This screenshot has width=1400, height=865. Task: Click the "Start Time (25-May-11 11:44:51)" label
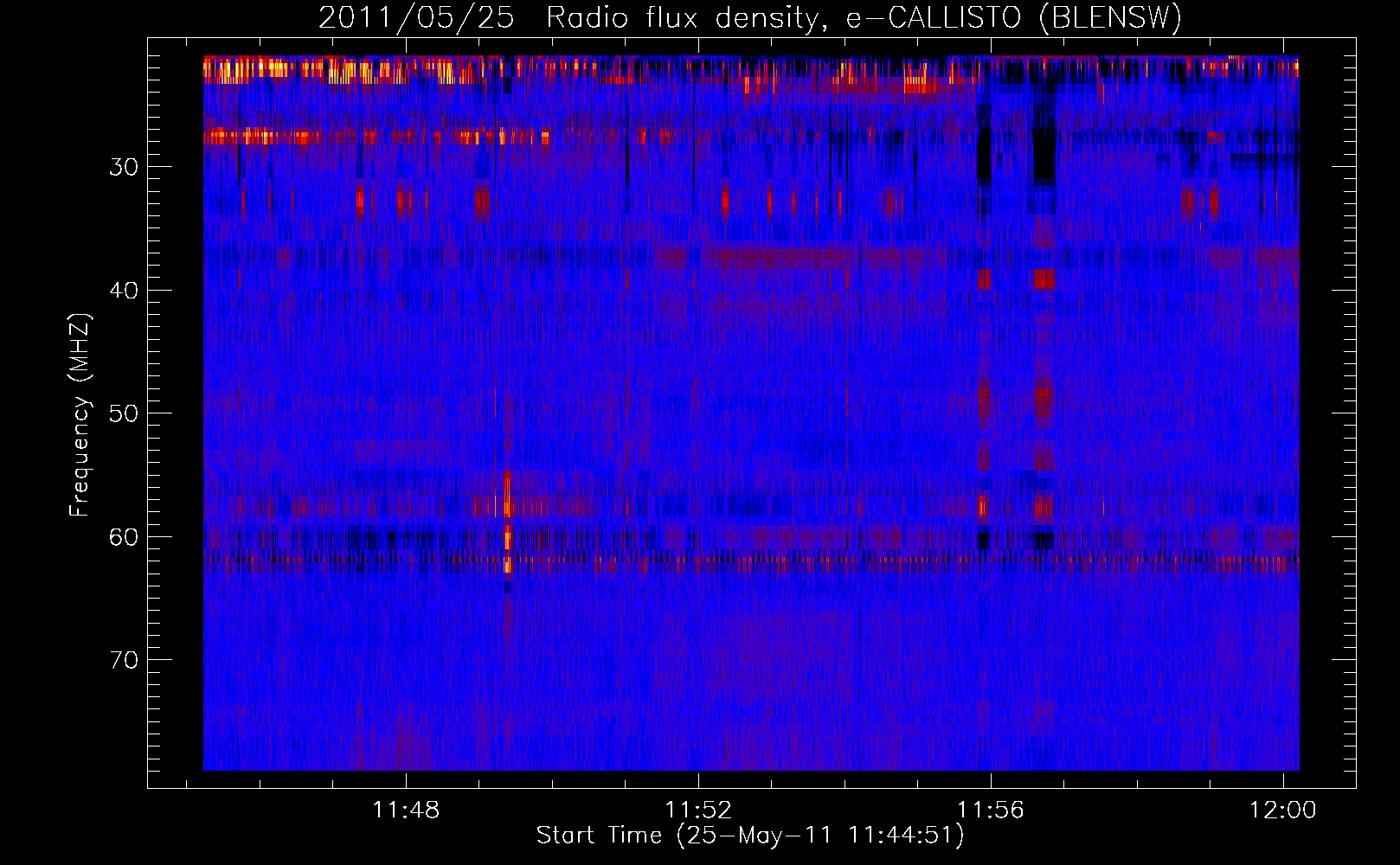tap(750, 836)
